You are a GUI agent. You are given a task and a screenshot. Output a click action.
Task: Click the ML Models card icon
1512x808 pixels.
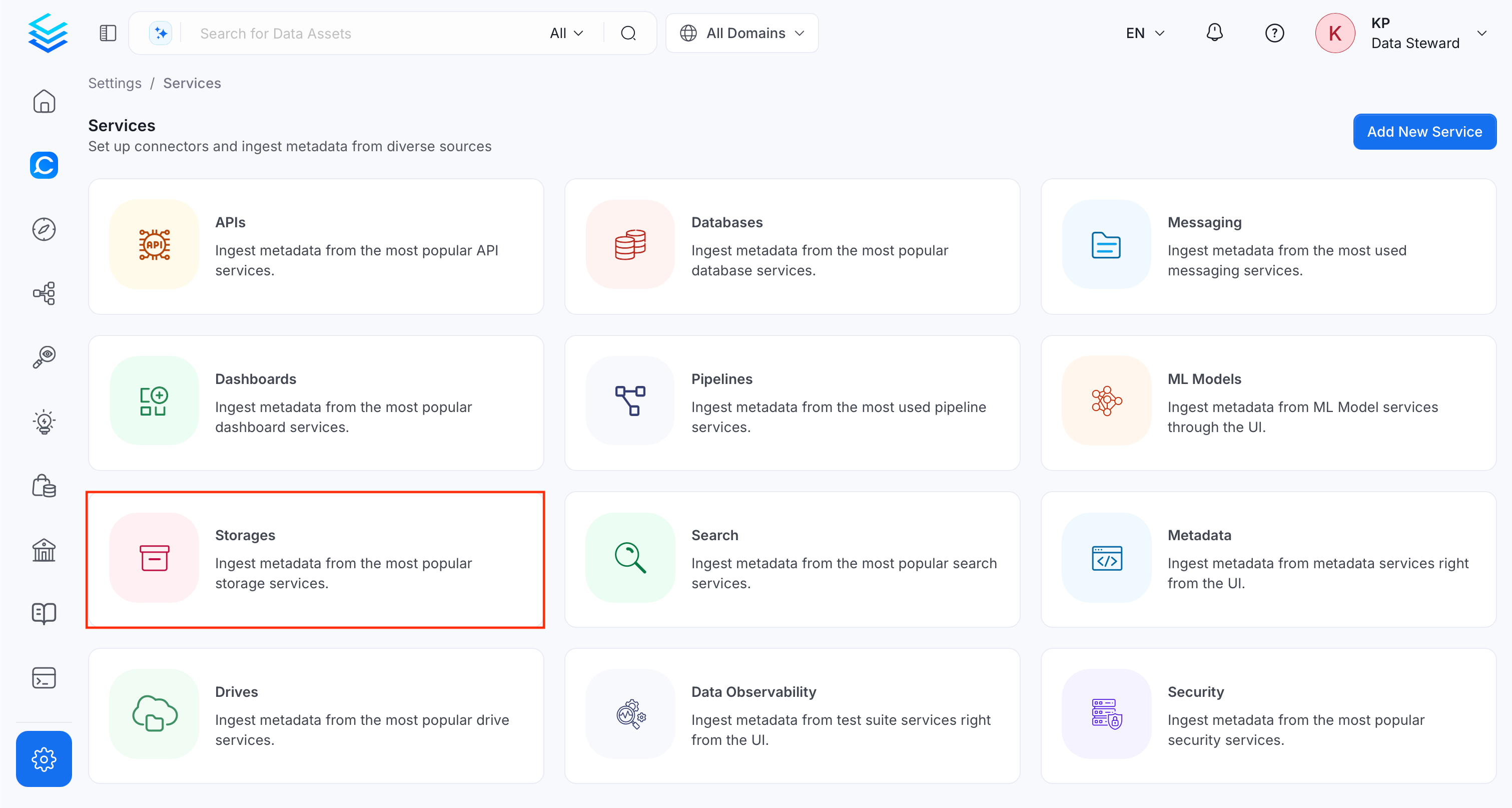1106,401
